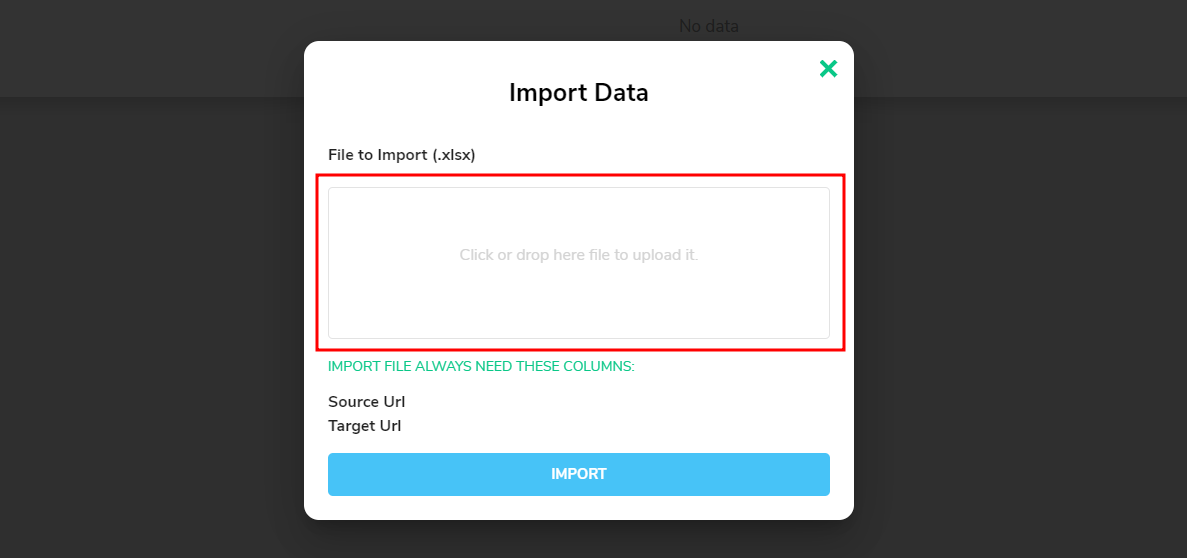Click the dimmed backdrop right of the dialog
Viewport: 1187px width, 558px height.
(x=1020, y=303)
